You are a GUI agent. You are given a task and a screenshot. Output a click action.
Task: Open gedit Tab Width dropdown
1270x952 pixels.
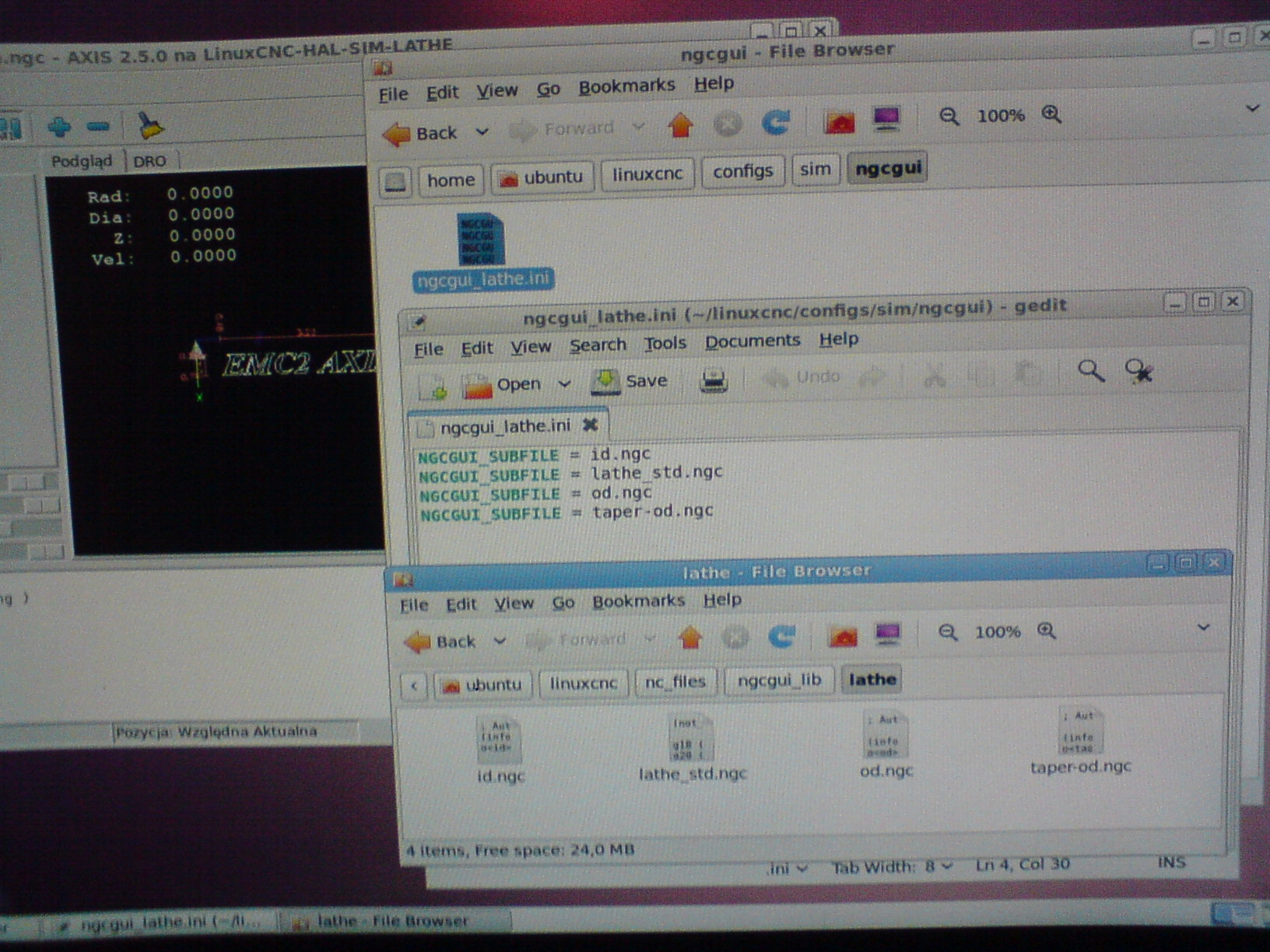click(893, 867)
